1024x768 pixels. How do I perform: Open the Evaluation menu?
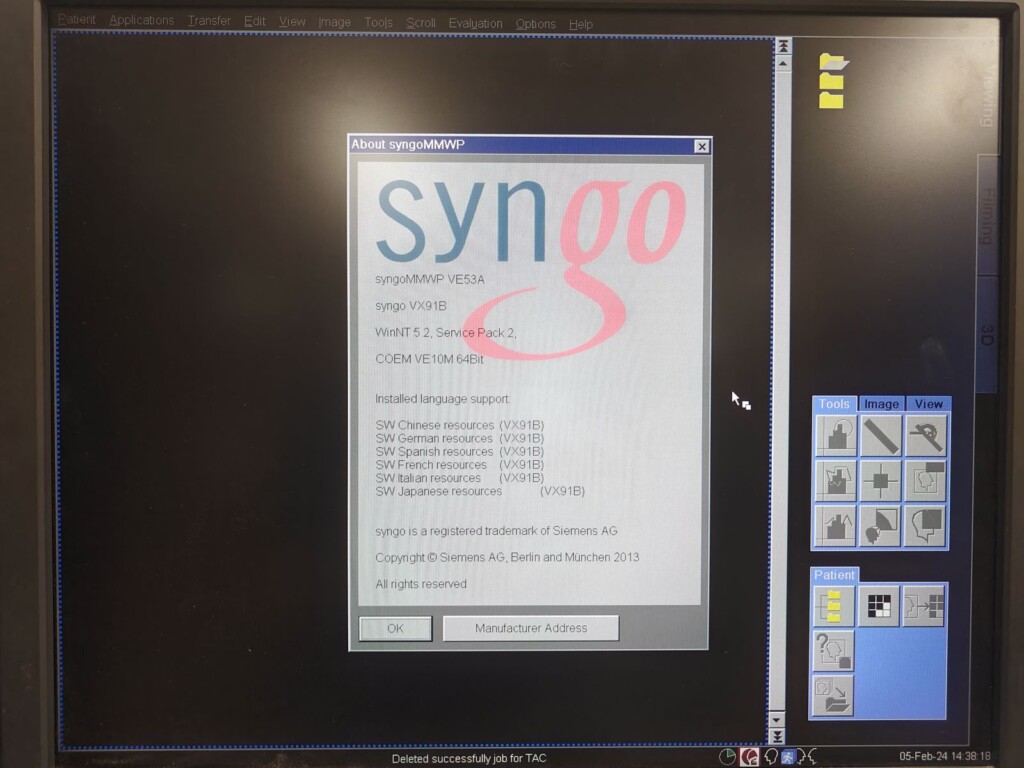pyautogui.click(x=475, y=23)
